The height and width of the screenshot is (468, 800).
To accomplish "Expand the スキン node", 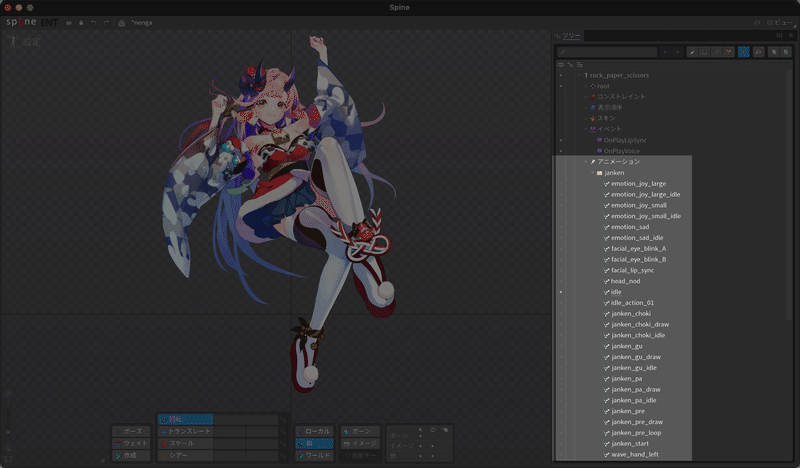I will tap(586, 118).
